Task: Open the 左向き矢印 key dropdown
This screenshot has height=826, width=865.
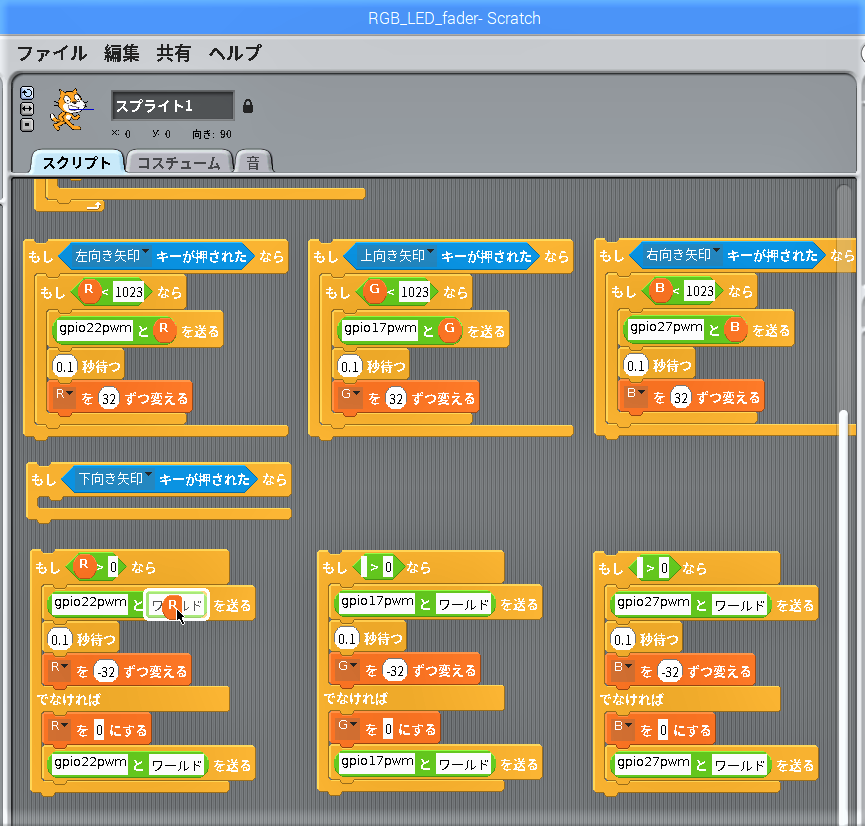Action: pos(145,252)
